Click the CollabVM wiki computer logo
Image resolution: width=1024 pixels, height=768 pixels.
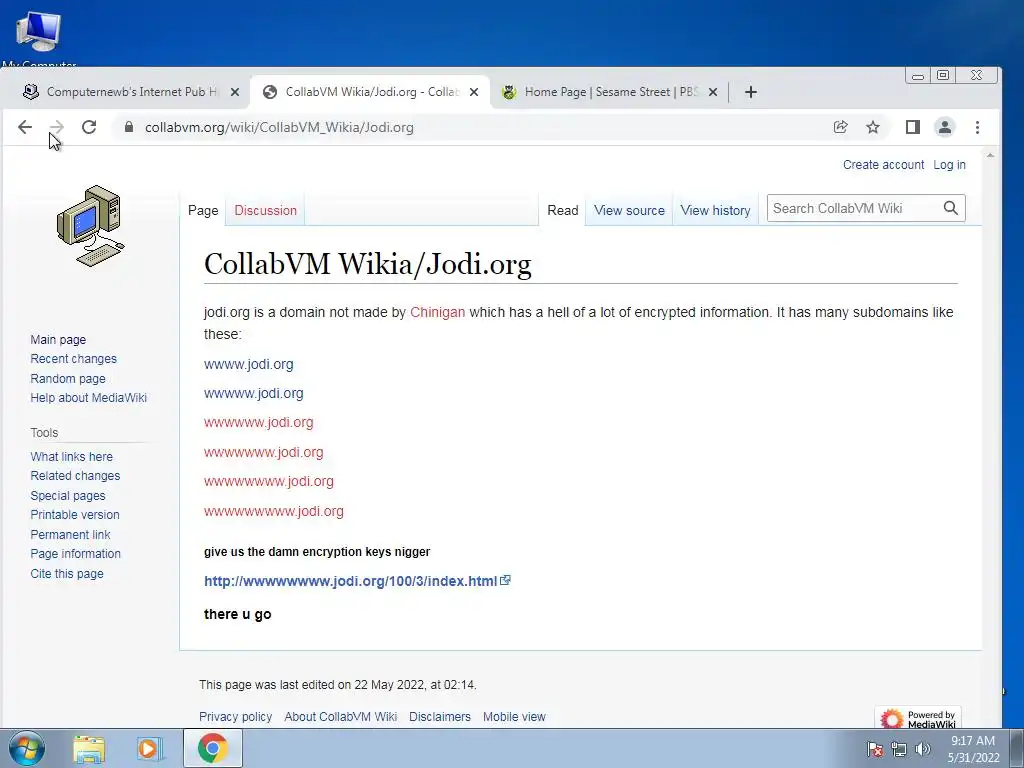[x=90, y=226]
